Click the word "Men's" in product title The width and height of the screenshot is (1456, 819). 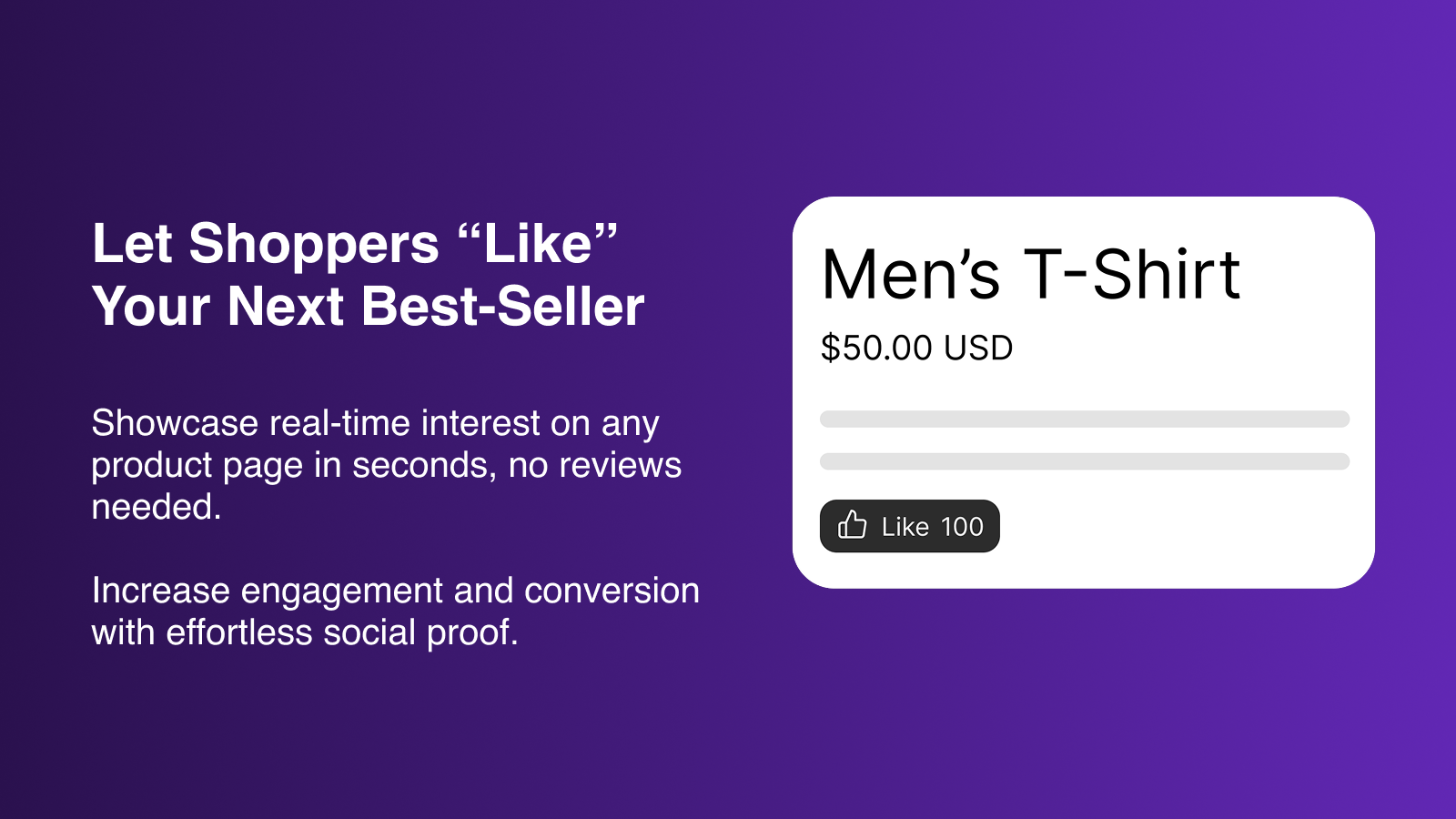pyautogui.click(x=911, y=275)
